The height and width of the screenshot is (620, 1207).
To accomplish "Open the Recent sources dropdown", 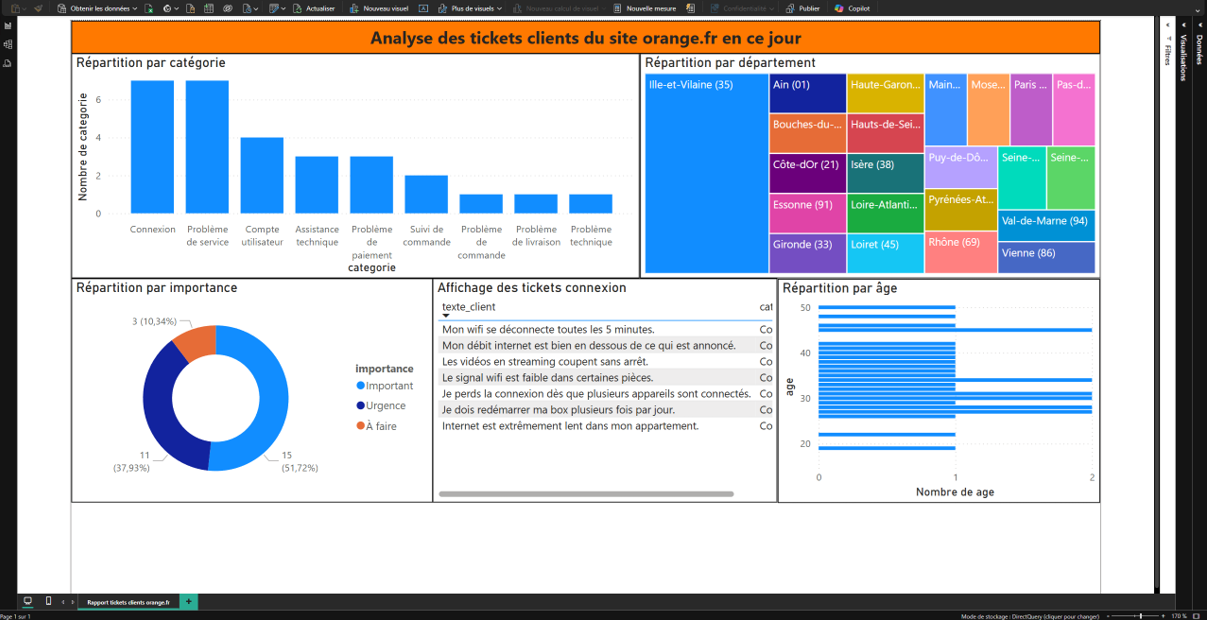I will click(x=250, y=8).
